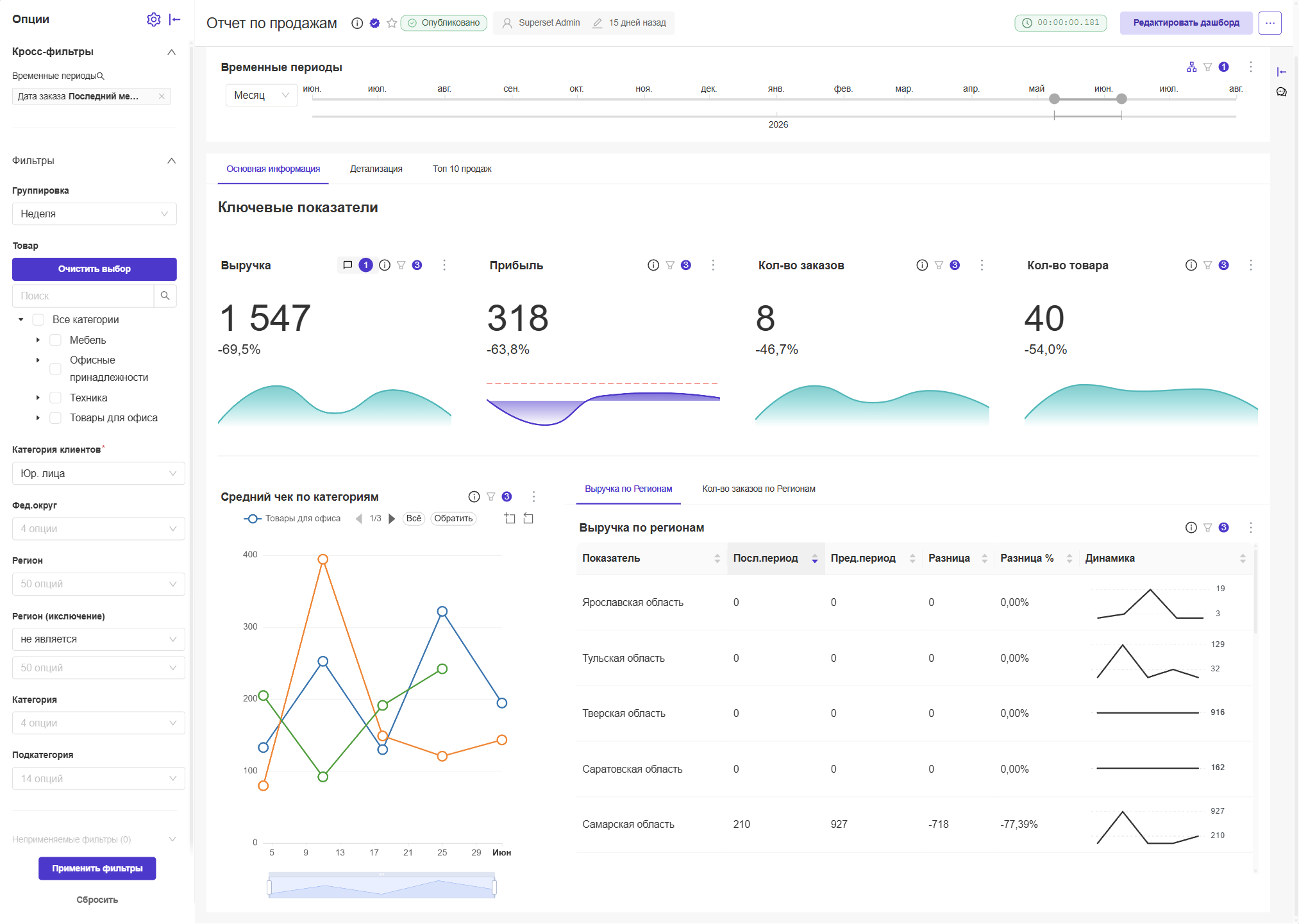This screenshot has width=1299, height=924.
Task: Click Редактировать дашборд button
Action: click(x=1186, y=22)
